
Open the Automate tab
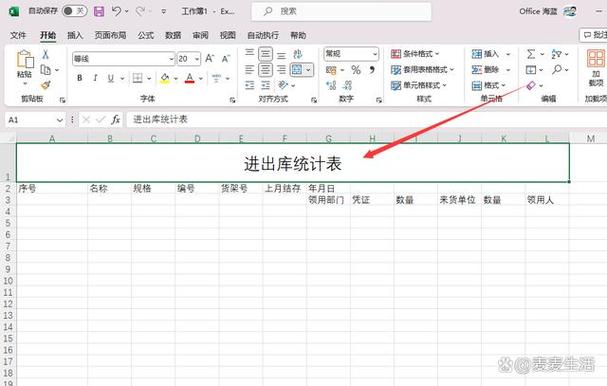click(263, 35)
